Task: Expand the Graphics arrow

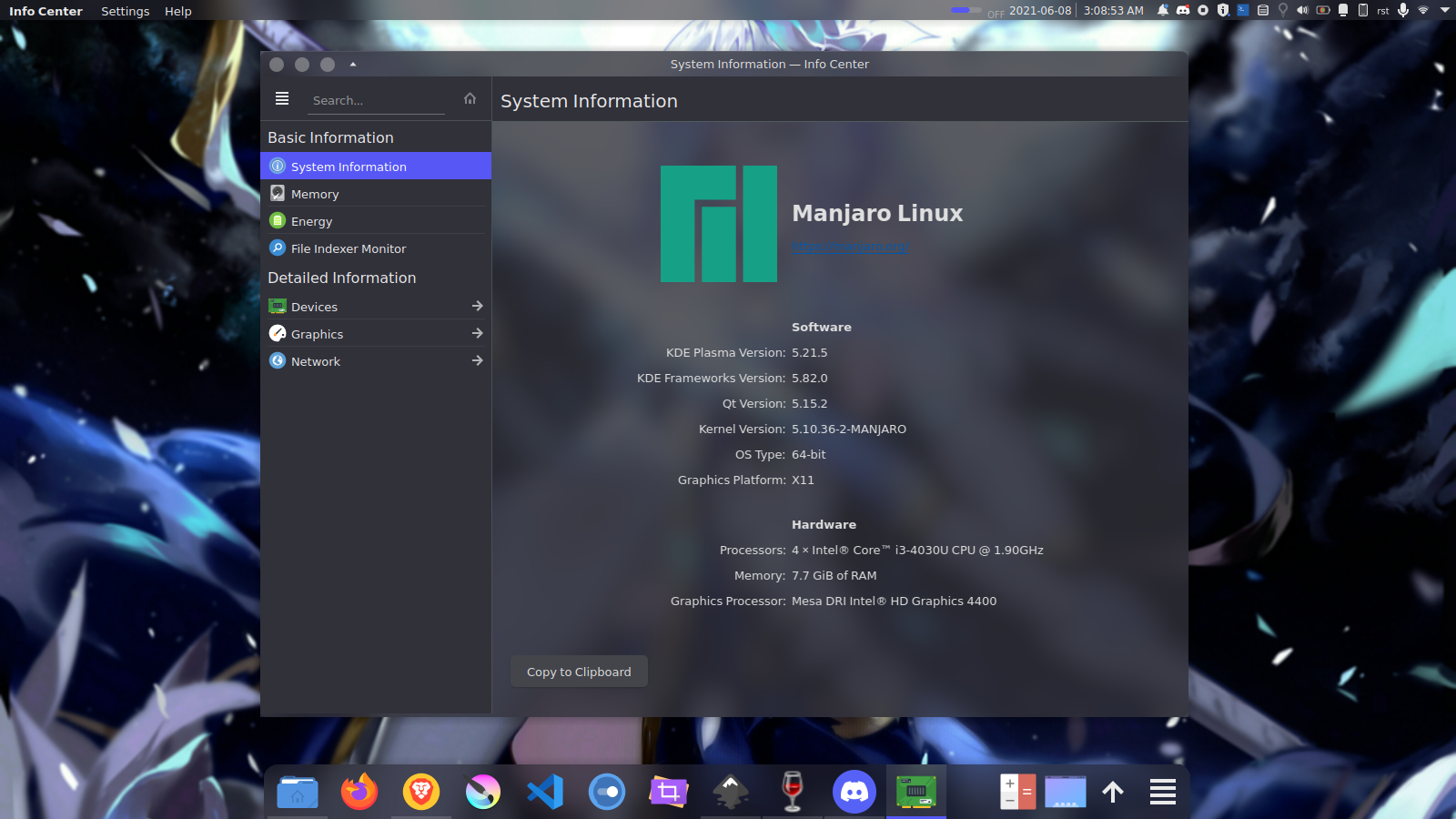Action: coord(477,333)
